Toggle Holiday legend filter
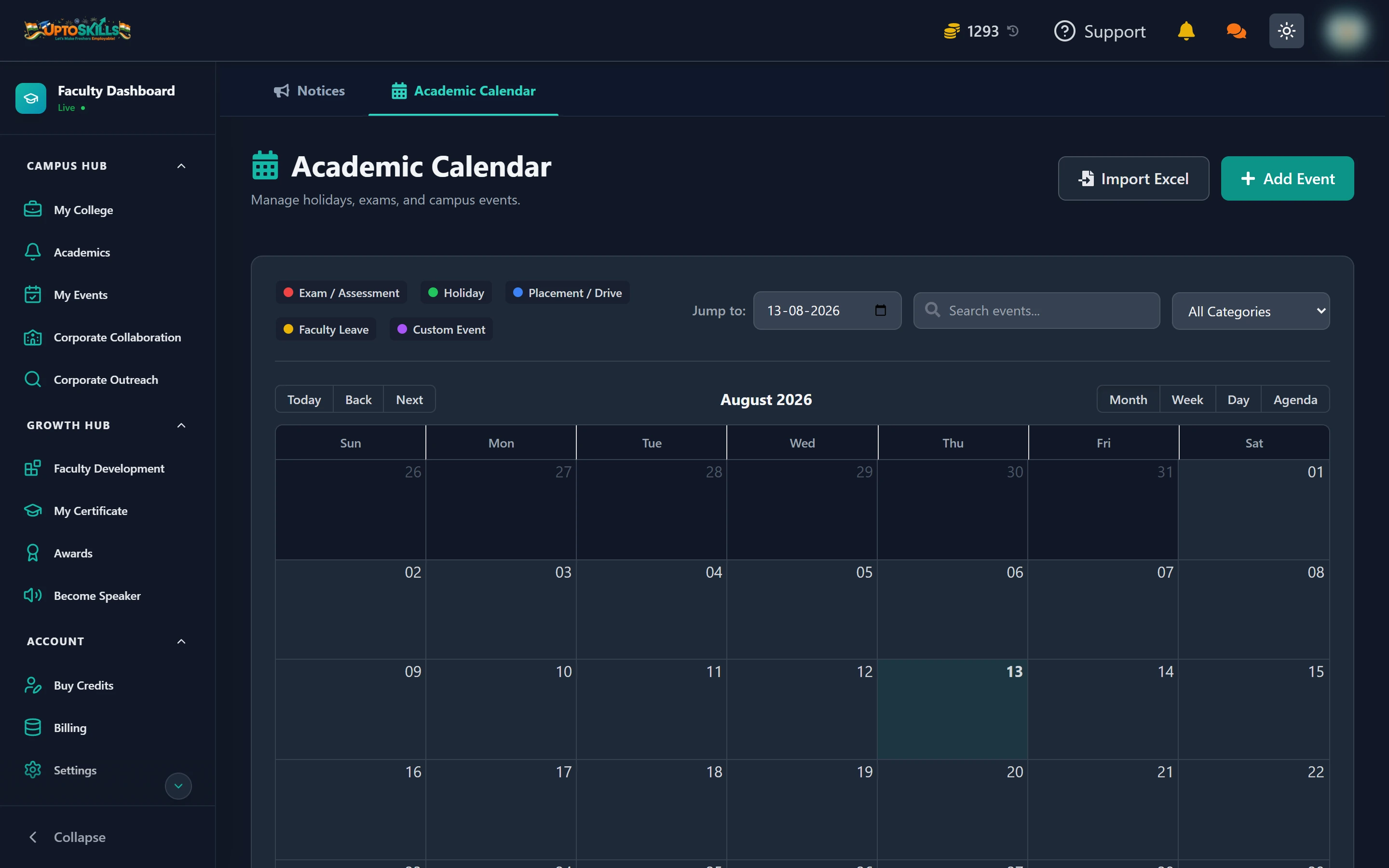The width and height of the screenshot is (1389, 868). coord(456,293)
